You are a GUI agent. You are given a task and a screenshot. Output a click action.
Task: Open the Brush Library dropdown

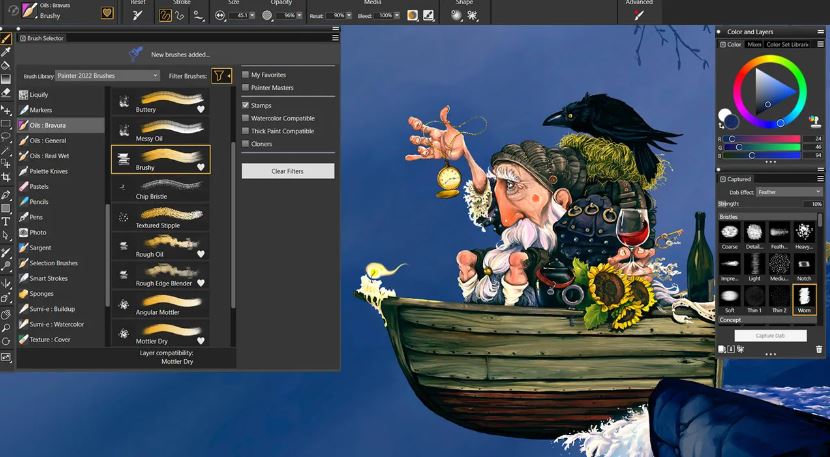pos(107,76)
